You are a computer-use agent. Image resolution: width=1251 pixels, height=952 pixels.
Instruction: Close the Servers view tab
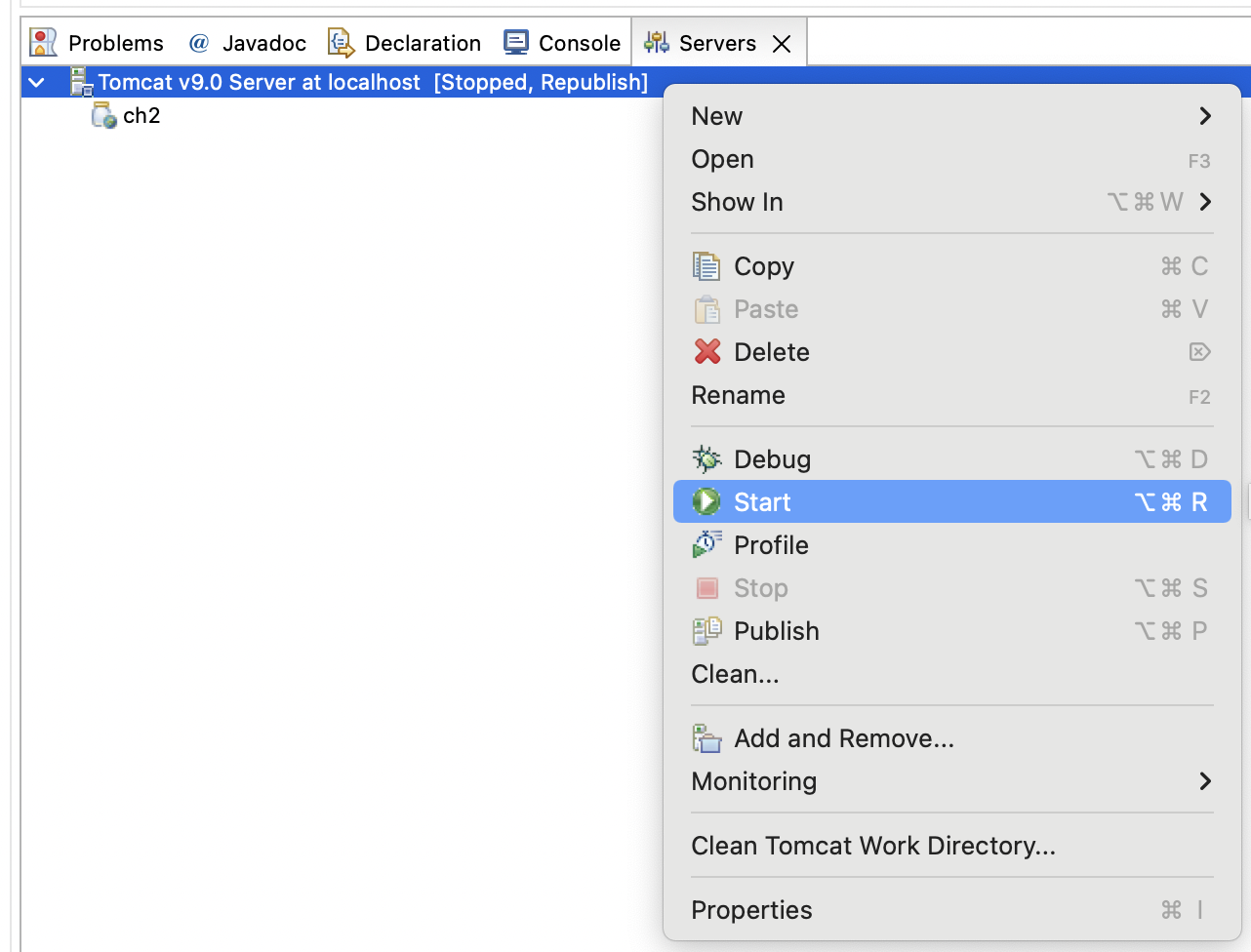pyautogui.click(x=782, y=44)
